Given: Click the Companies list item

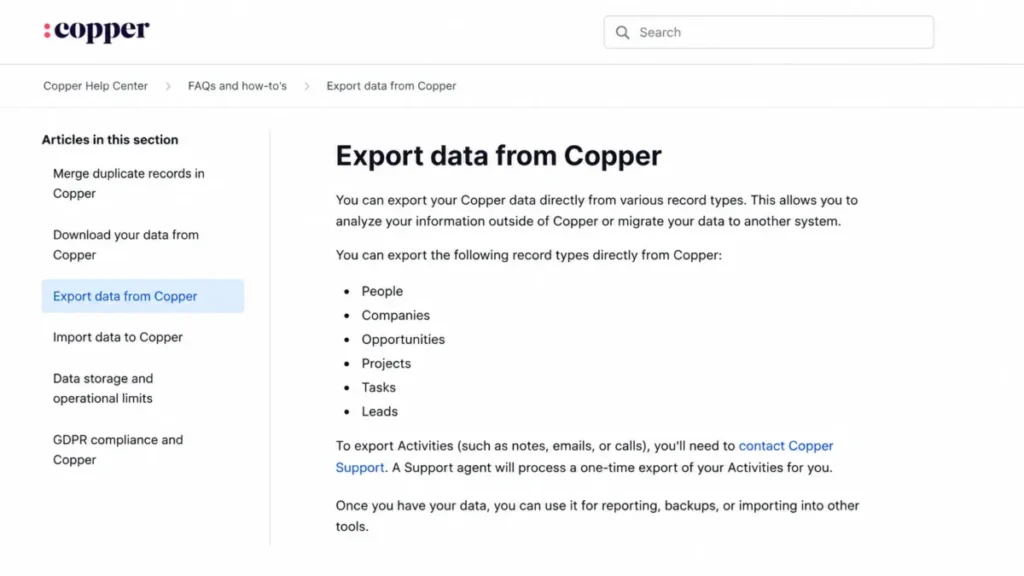Looking at the screenshot, I should pyautogui.click(x=396, y=315).
